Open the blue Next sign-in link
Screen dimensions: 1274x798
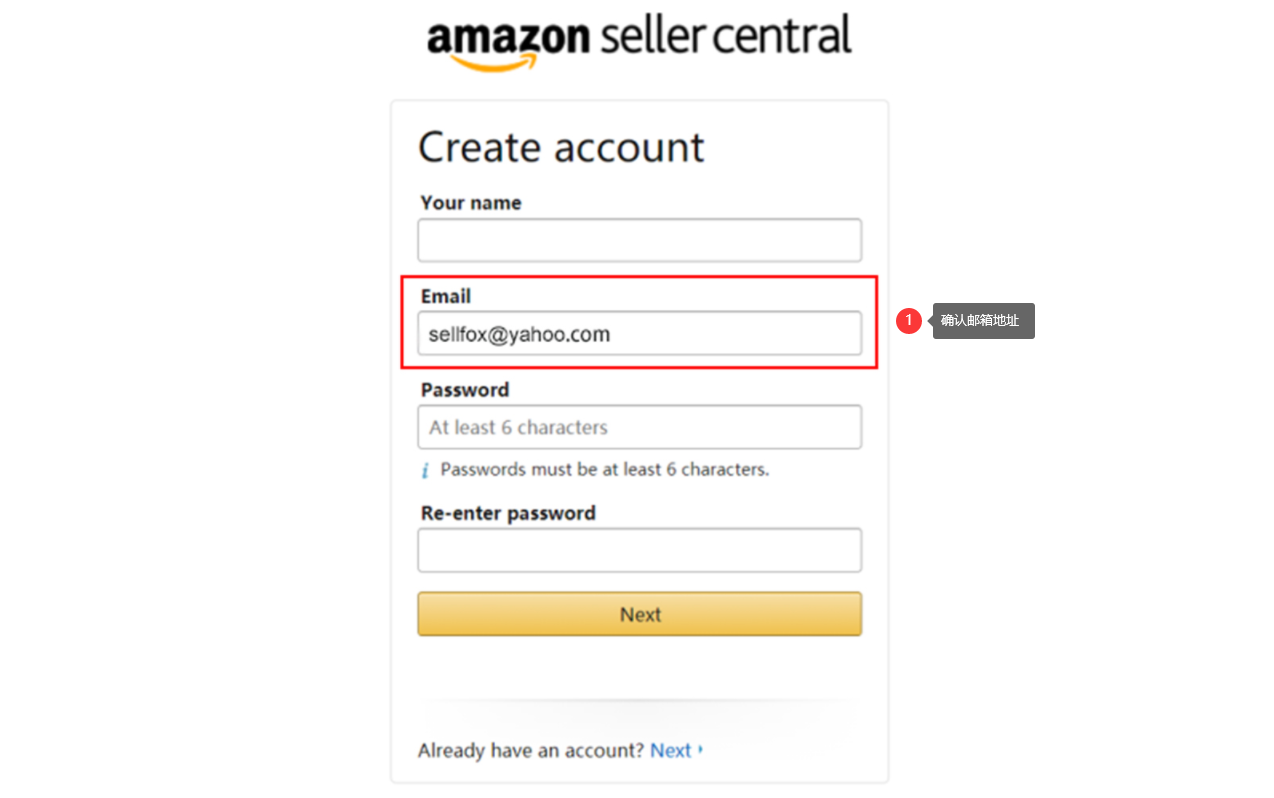pos(670,750)
